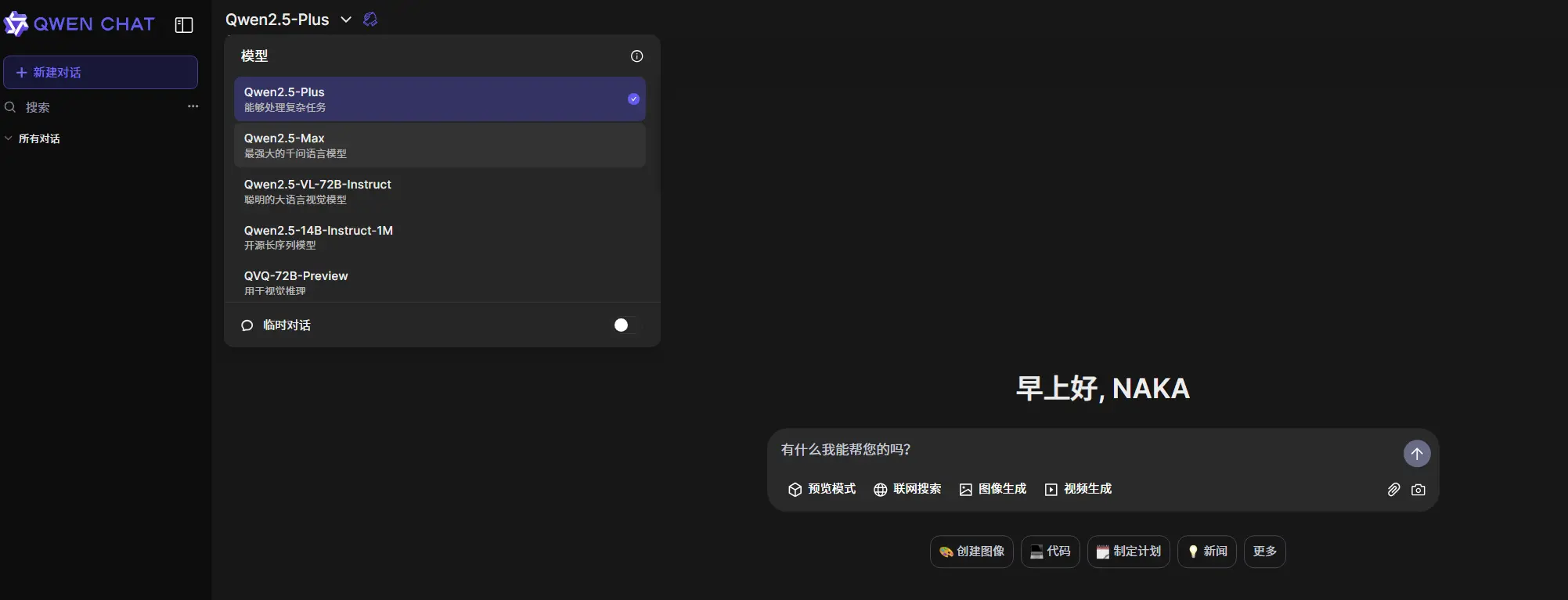Click the 早上好, NAKA greeting text
The height and width of the screenshot is (600, 1568).
[x=1102, y=388]
